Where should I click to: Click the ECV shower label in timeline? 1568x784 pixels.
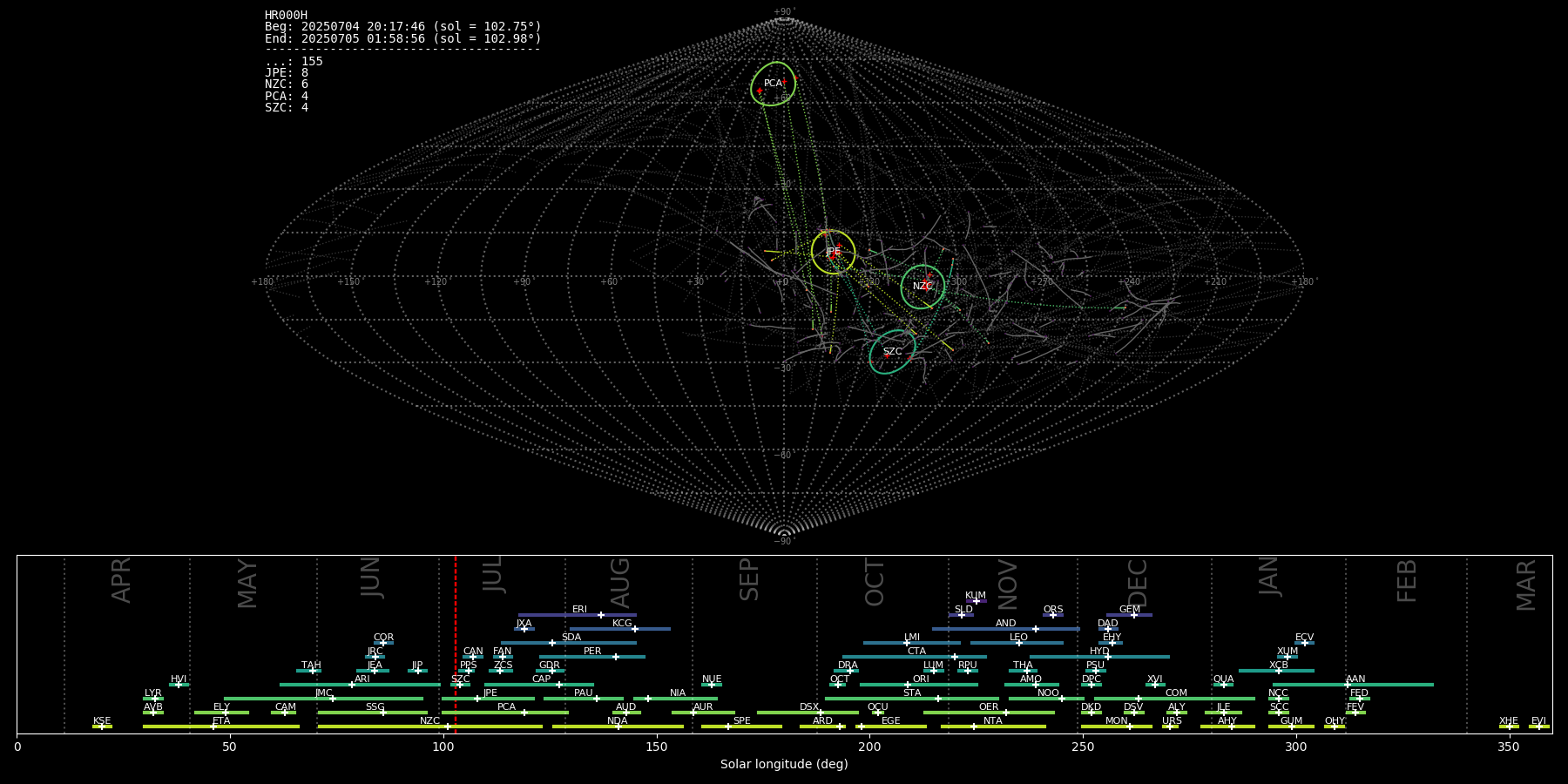(1304, 638)
